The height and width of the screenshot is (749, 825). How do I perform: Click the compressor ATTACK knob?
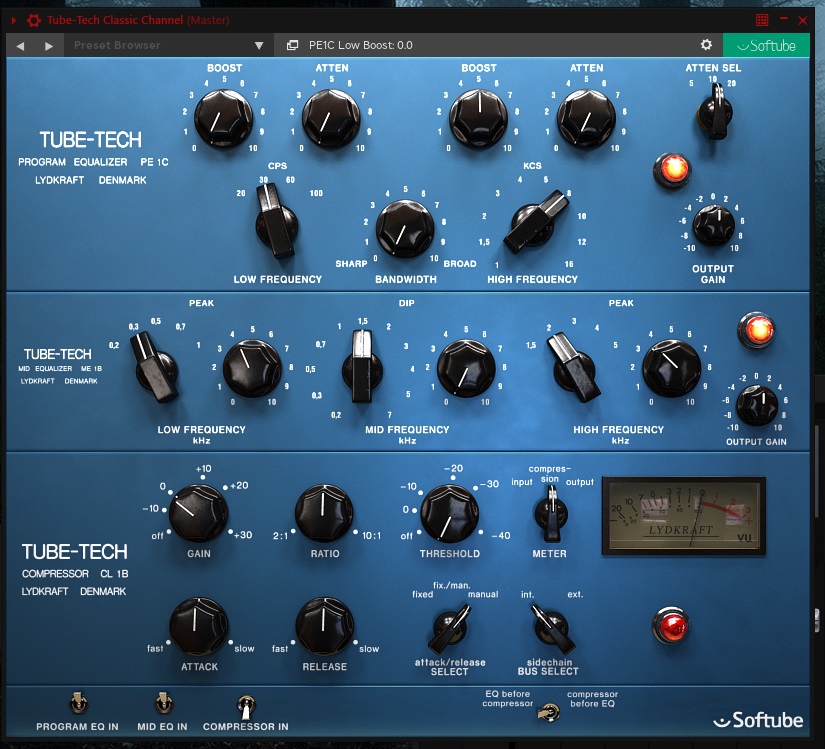pos(198,626)
